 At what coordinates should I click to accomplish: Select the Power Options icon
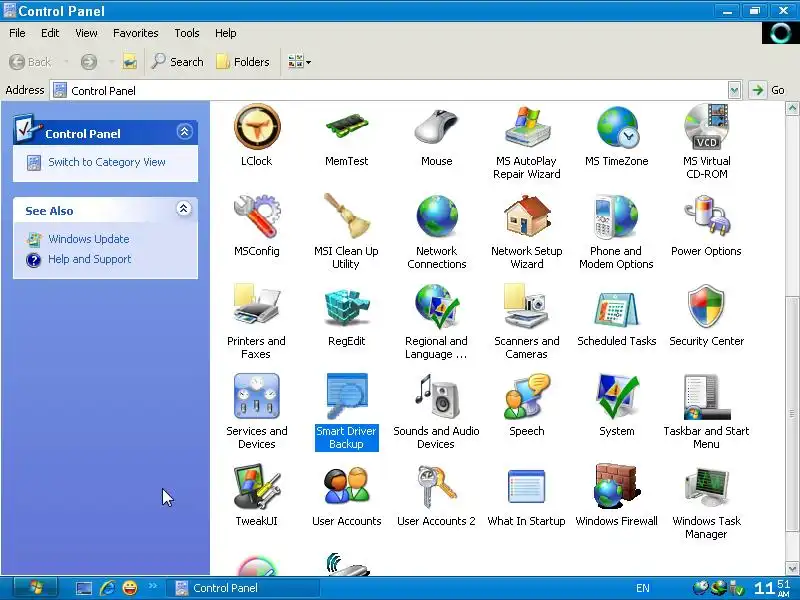point(707,216)
